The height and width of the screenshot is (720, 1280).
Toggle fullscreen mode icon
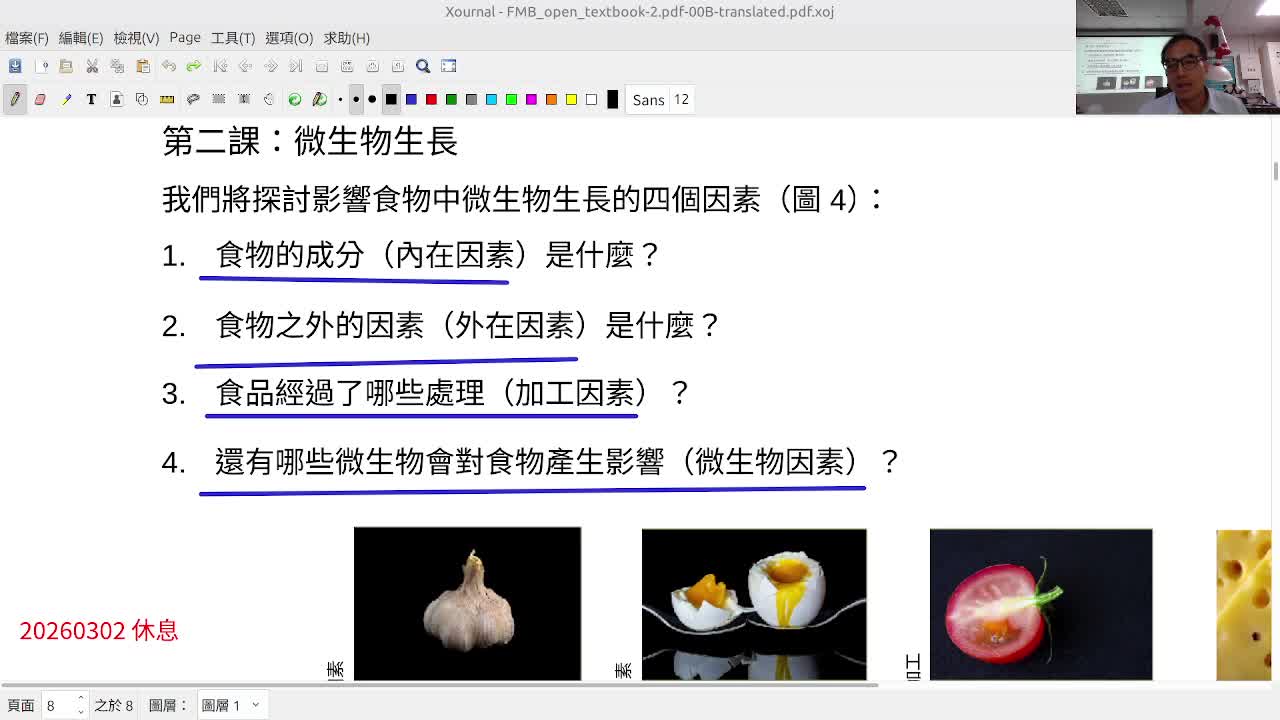click(449, 66)
